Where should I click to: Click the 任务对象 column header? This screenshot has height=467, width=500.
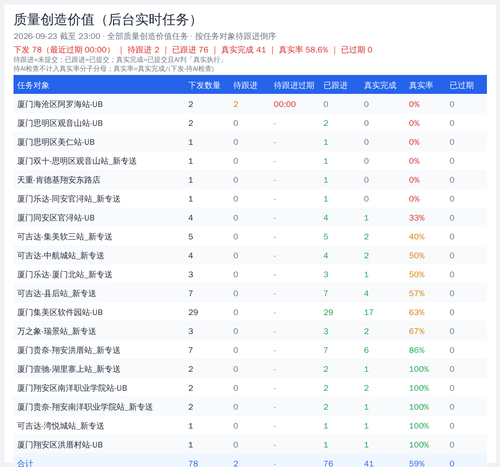pos(33,85)
